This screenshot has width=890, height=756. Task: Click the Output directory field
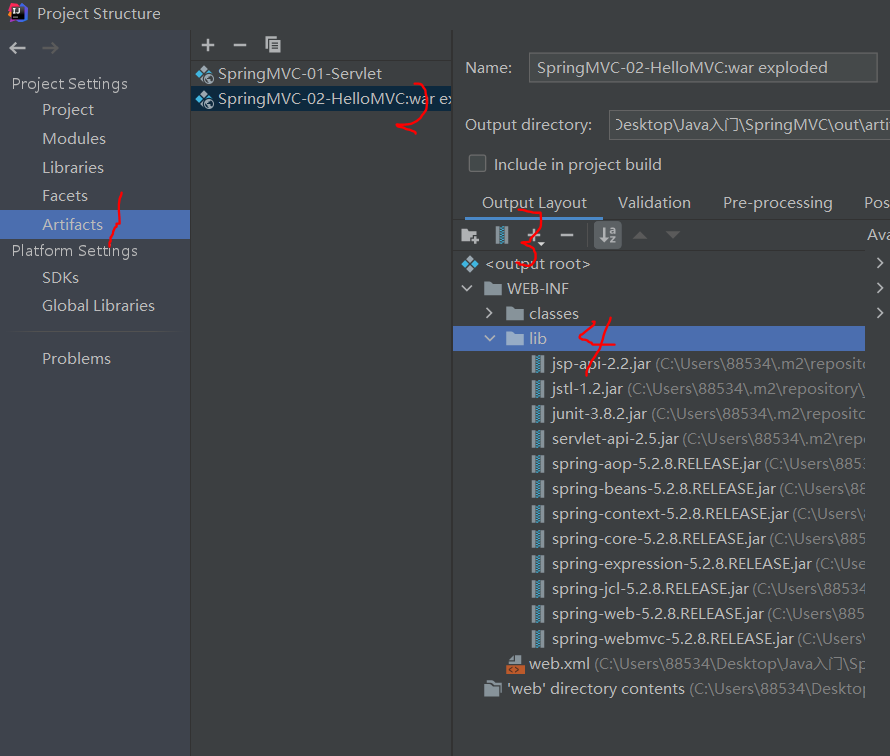click(x=749, y=125)
